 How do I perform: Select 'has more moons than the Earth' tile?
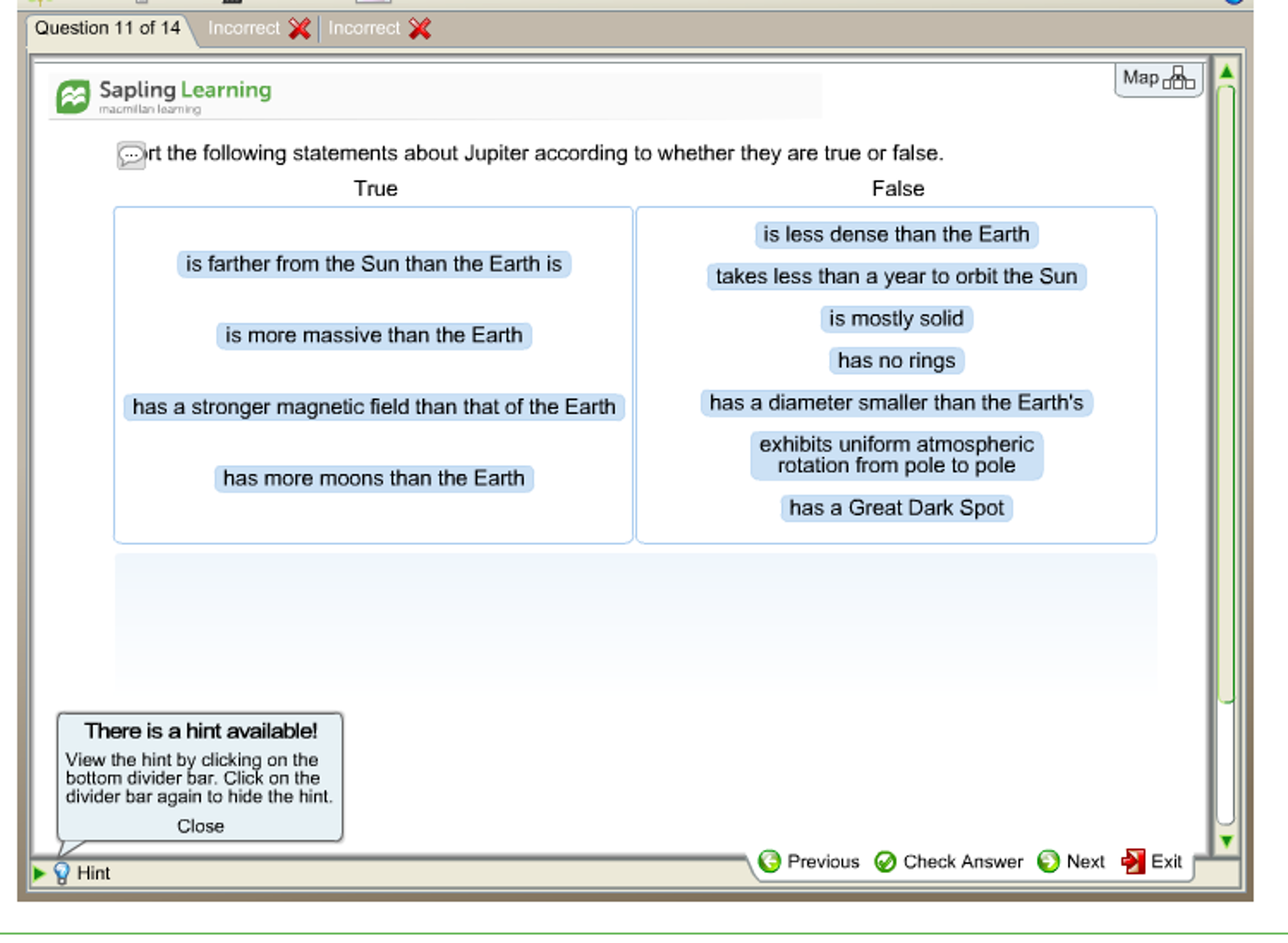click(373, 478)
